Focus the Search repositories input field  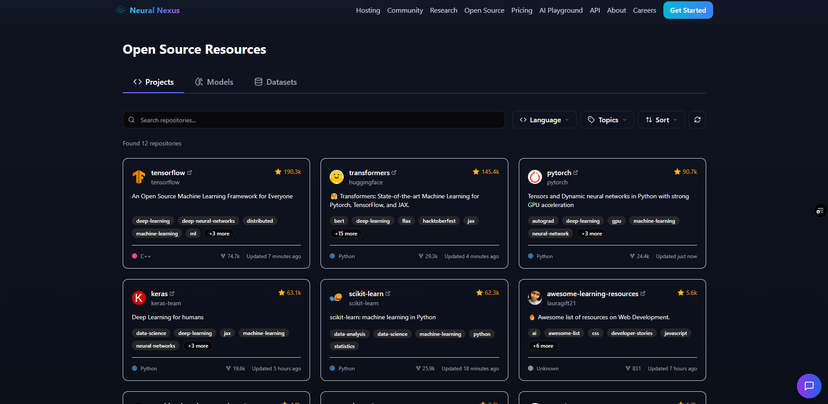pos(313,120)
